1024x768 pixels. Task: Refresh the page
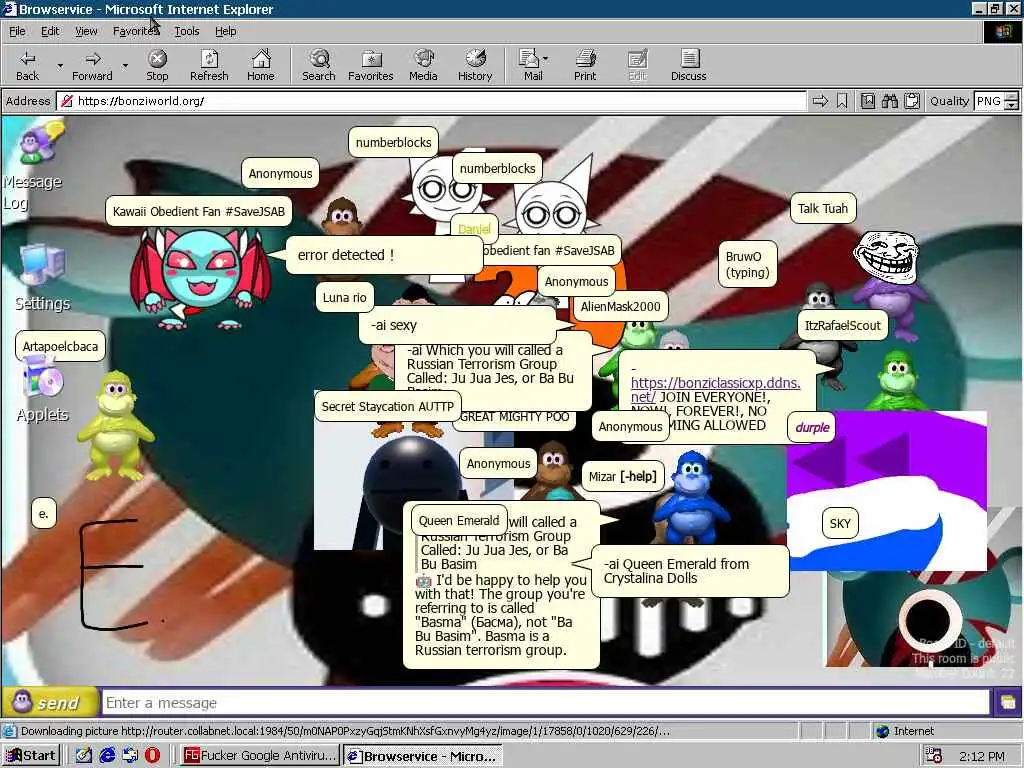coord(209,66)
